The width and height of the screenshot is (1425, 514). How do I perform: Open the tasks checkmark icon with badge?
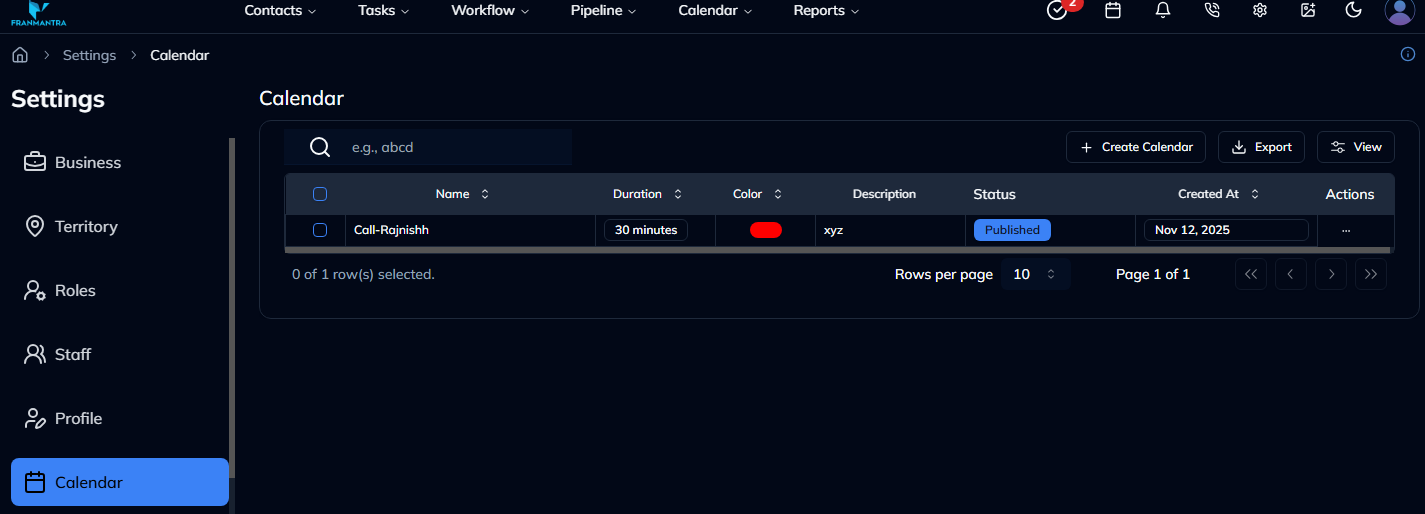pos(1057,10)
